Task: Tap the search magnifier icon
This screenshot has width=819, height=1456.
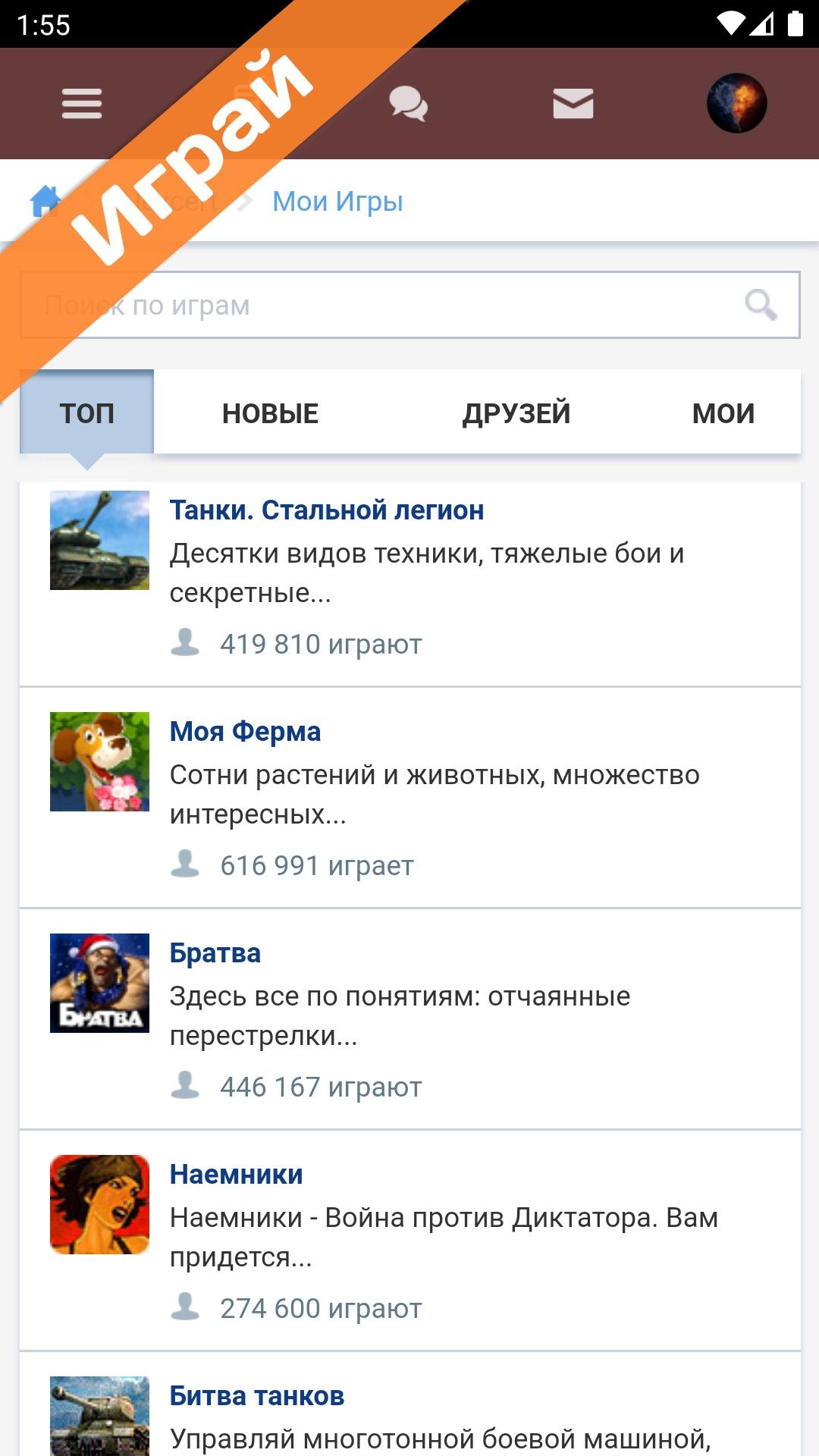Action: 761,305
